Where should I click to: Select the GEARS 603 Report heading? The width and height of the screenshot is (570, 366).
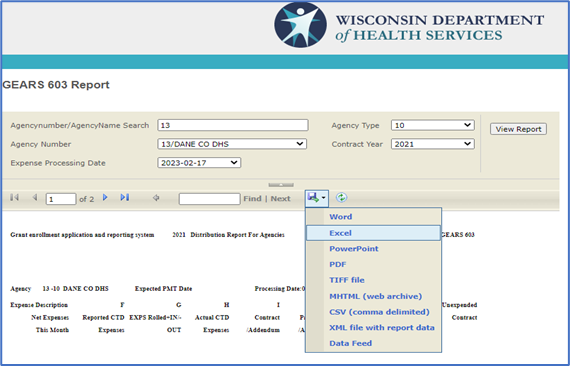pyautogui.click(x=56, y=85)
